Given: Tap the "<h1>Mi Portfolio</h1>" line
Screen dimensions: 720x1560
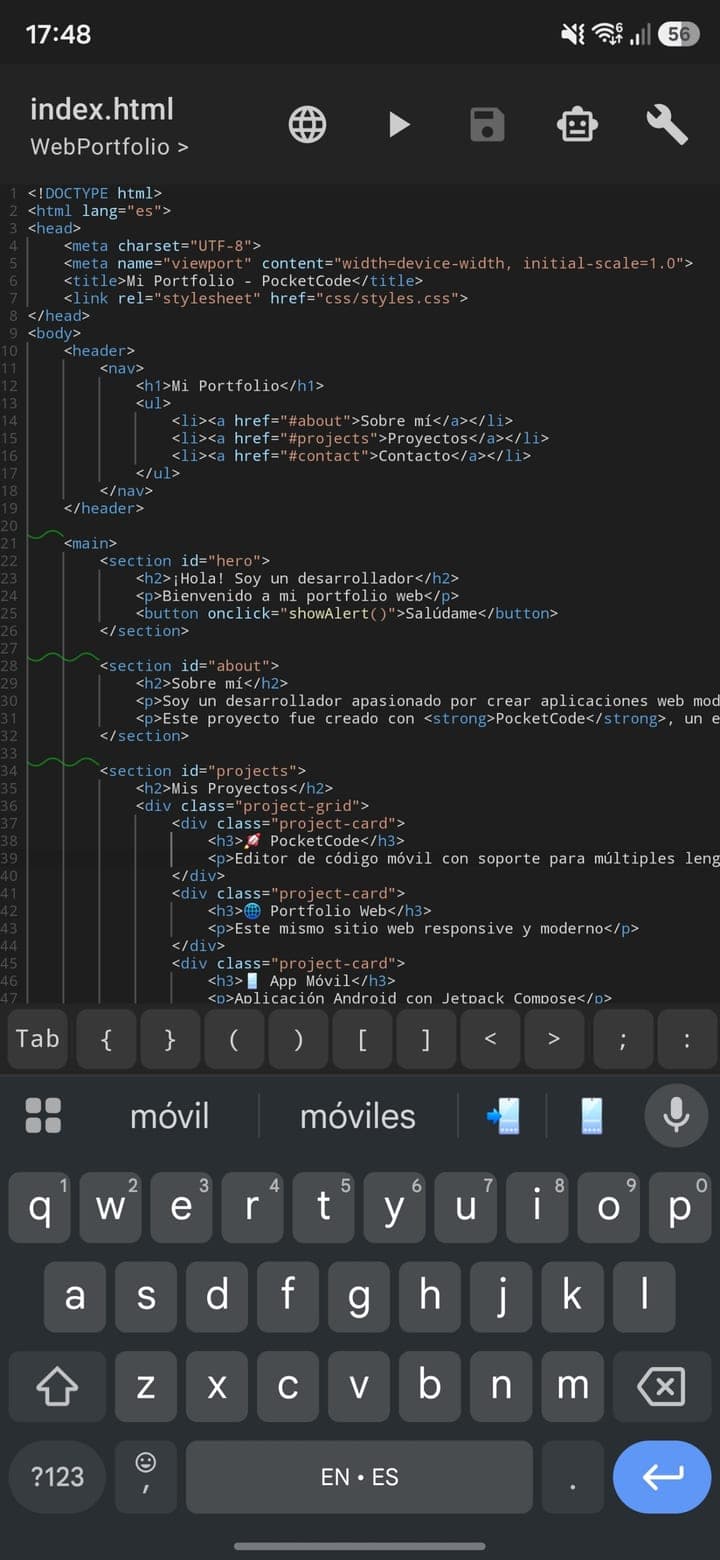Looking at the screenshot, I should (x=230, y=386).
